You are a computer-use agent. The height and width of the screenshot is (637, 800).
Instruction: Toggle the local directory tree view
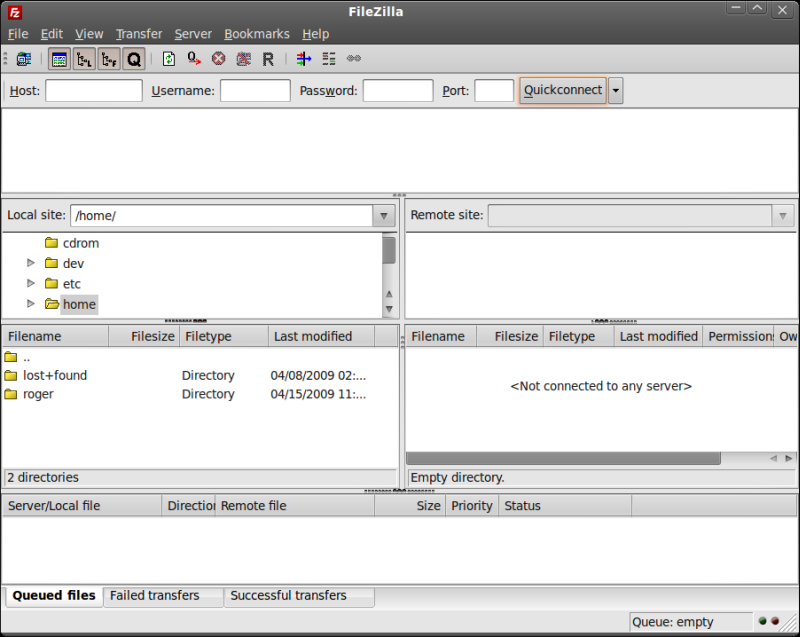(84, 58)
